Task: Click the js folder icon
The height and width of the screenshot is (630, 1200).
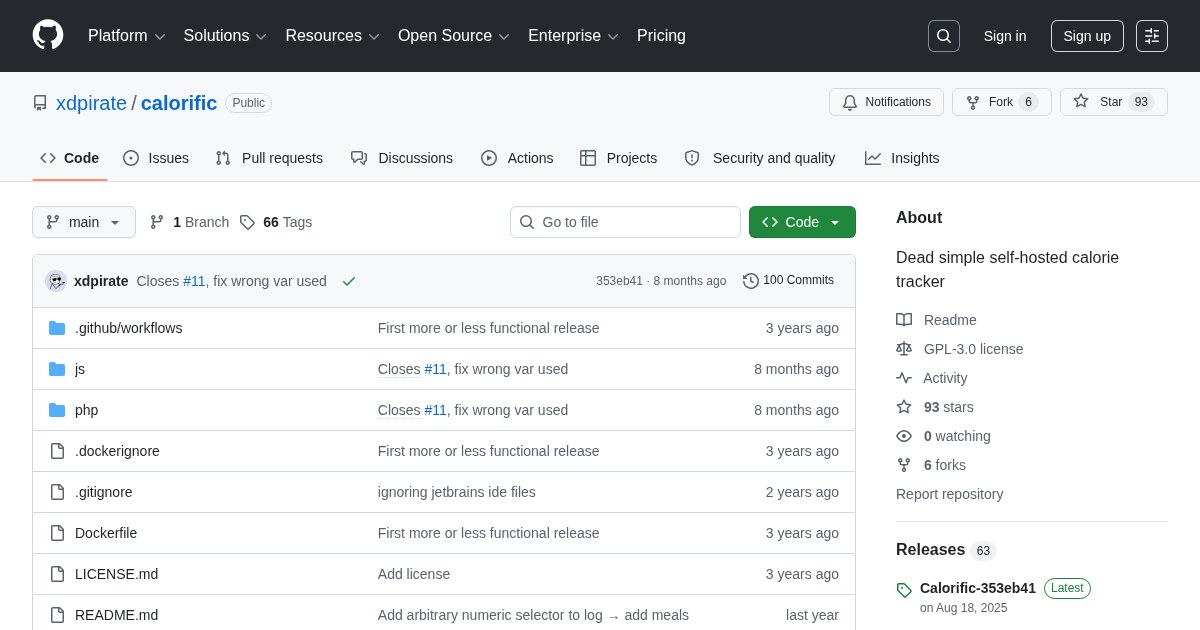Action: pyautogui.click(x=57, y=369)
